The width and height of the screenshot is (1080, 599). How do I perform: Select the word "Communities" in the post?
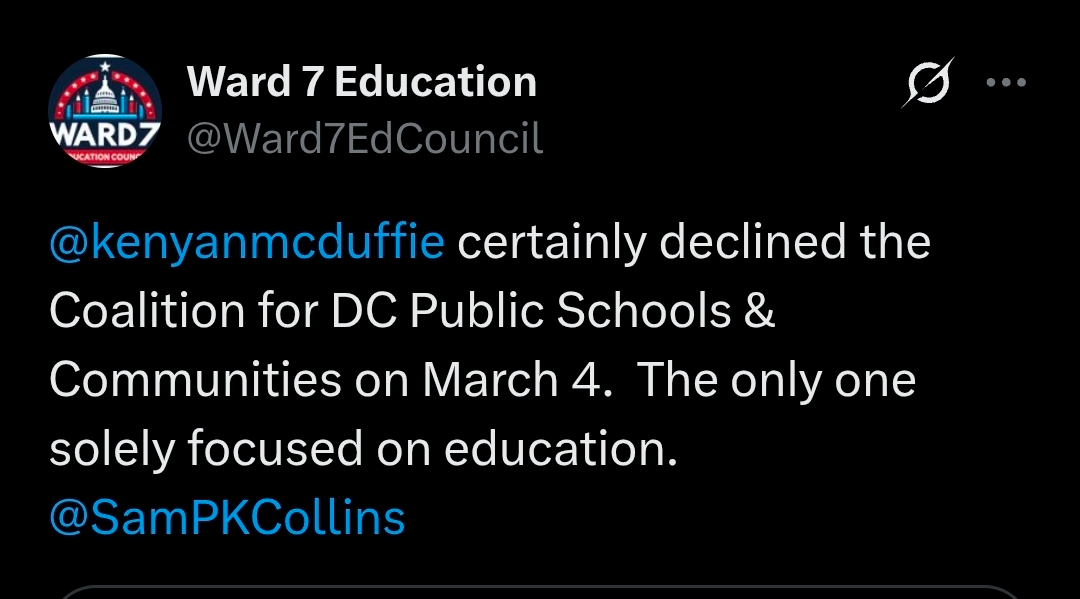(x=195, y=381)
